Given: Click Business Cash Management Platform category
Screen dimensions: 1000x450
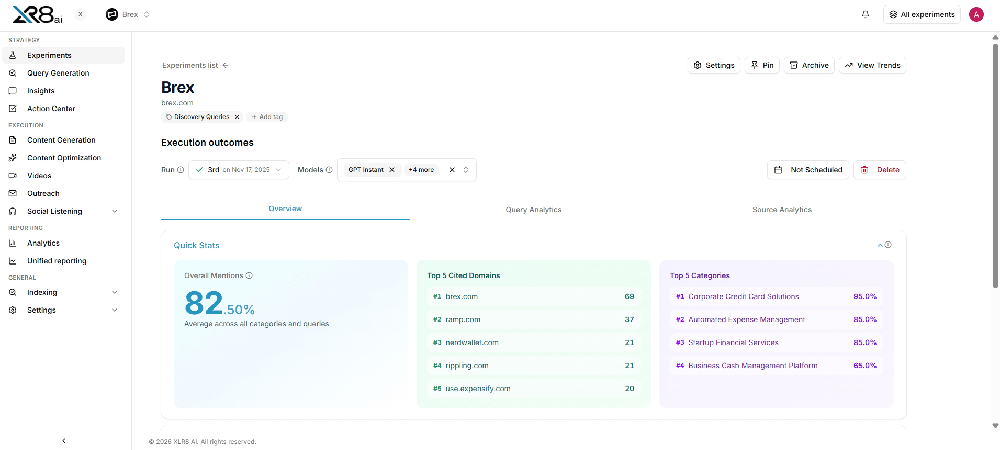Looking at the screenshot, I should tap(776, 366).
